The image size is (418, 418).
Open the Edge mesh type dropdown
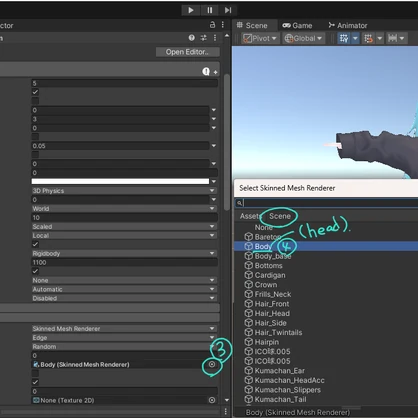[x=124, y=338]
